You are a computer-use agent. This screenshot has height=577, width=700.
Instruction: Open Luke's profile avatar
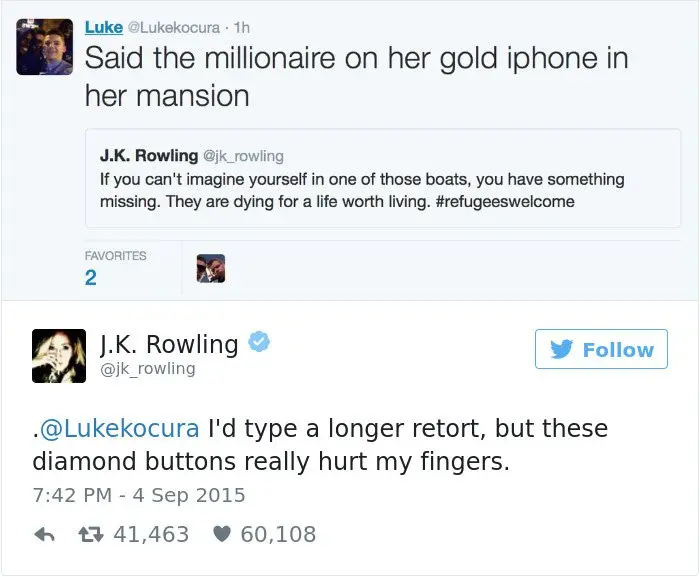point(44,46)
